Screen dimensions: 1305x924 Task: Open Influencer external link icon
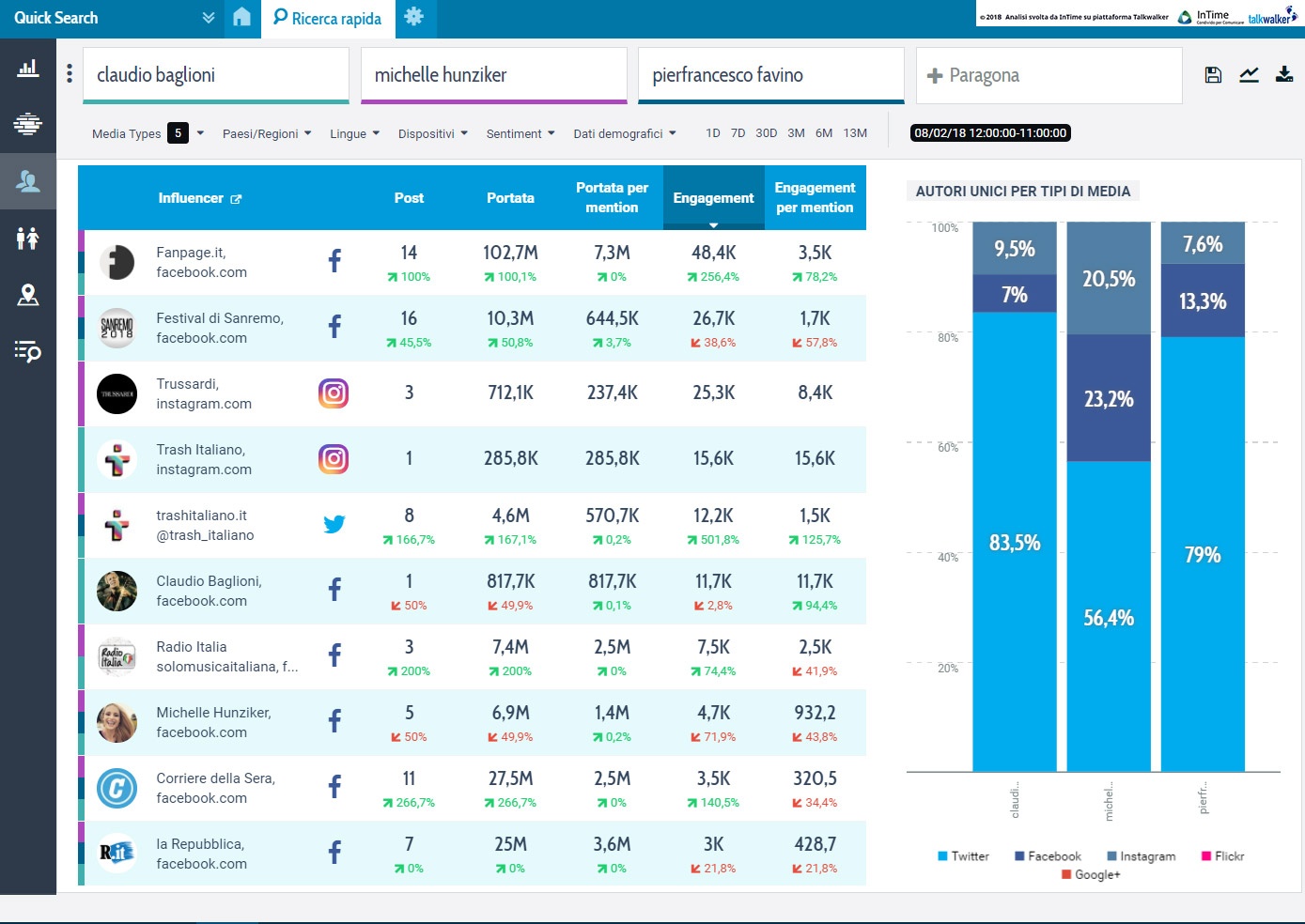pyautogui.click(x=236, y=199)
